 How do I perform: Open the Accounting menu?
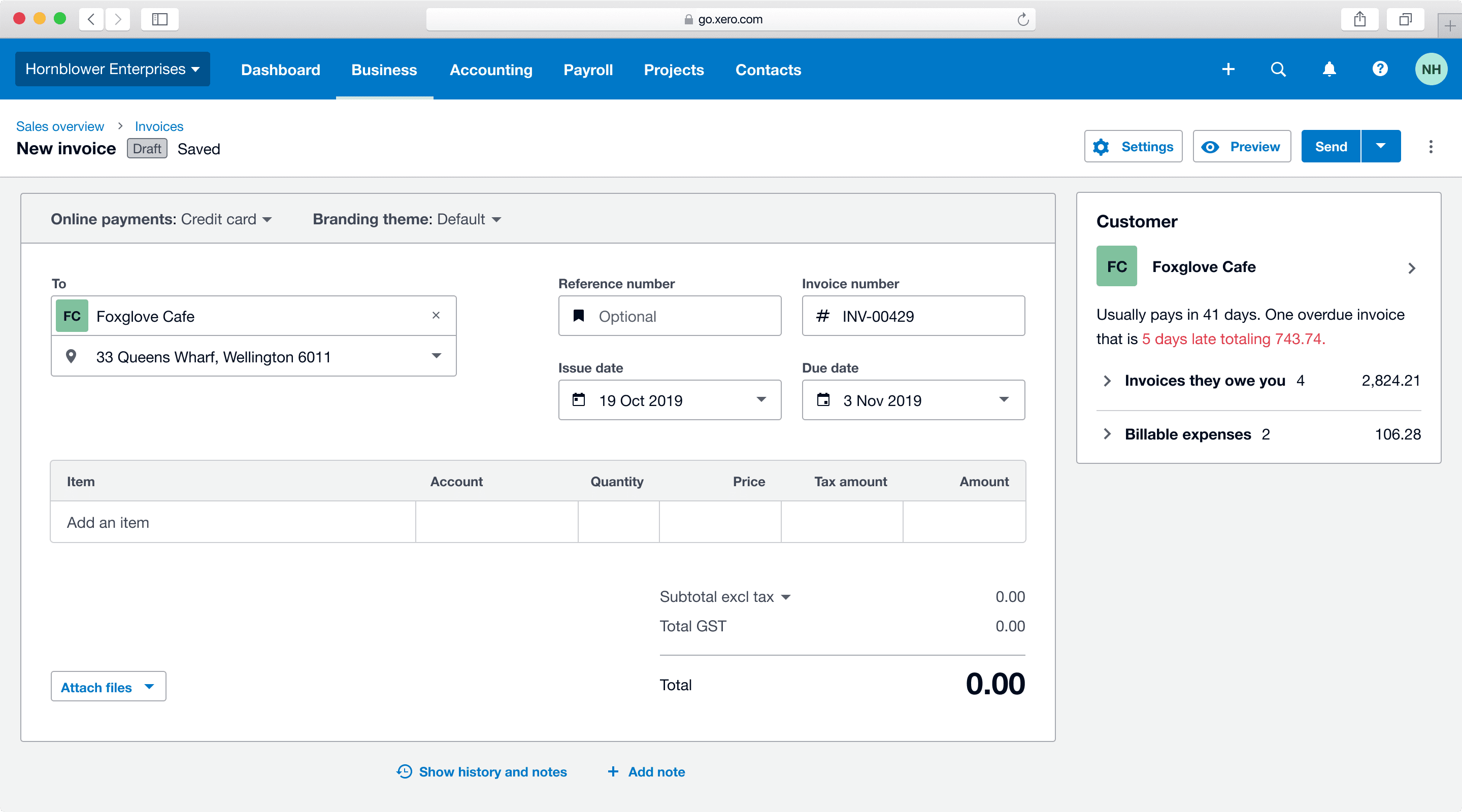pyautogui.click(x=491, y=69)
